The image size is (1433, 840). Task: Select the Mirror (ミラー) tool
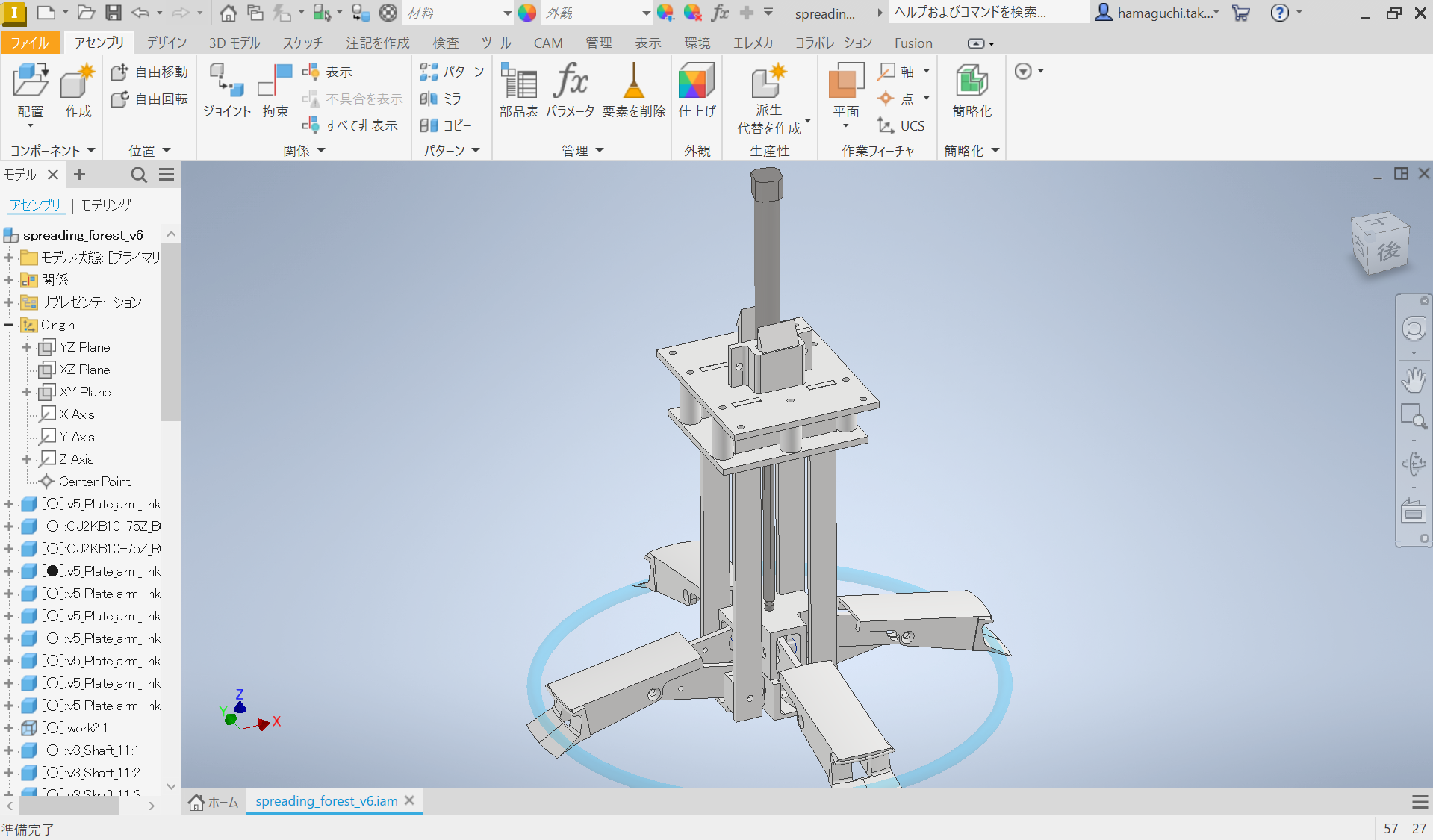point(446,99)
